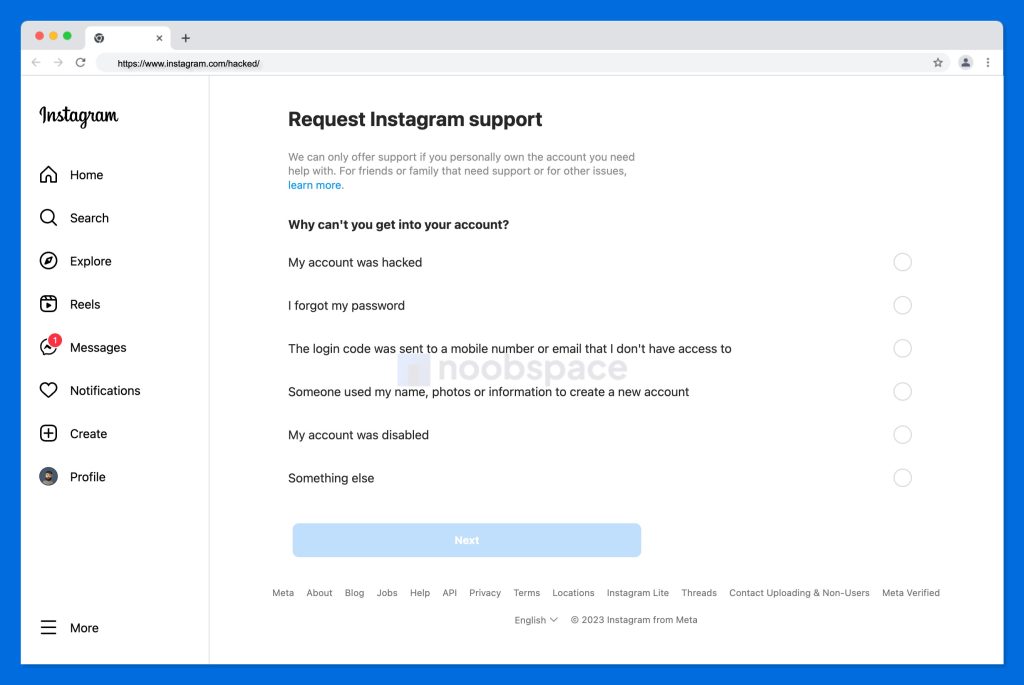Image resolution: width=1024 pixels, height=685 pixels.
Task: Choose the "Something else" option
Action: pyautogui.click(x=903, y=478)
